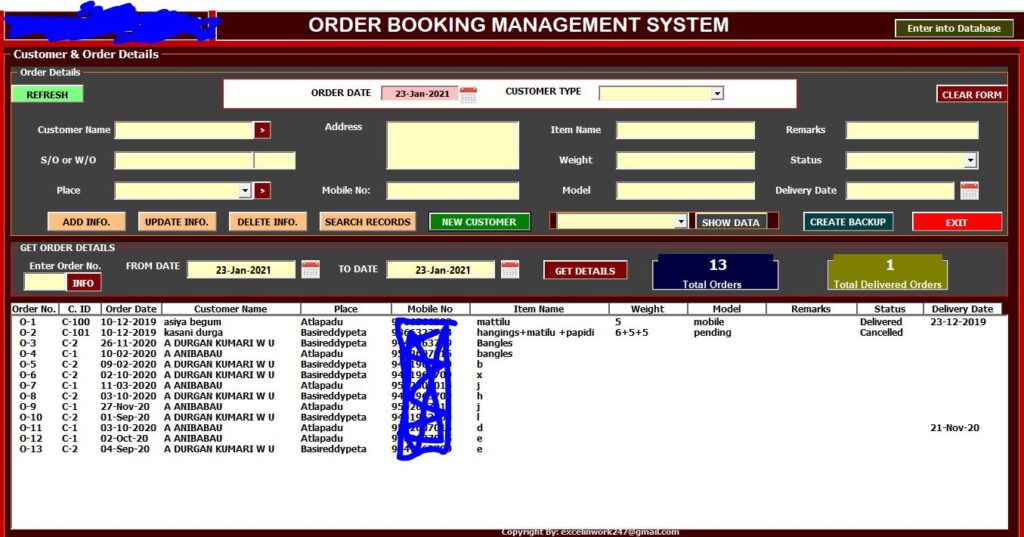Click the Status column header
1024x537 pixels.
(x=890, y=309)
